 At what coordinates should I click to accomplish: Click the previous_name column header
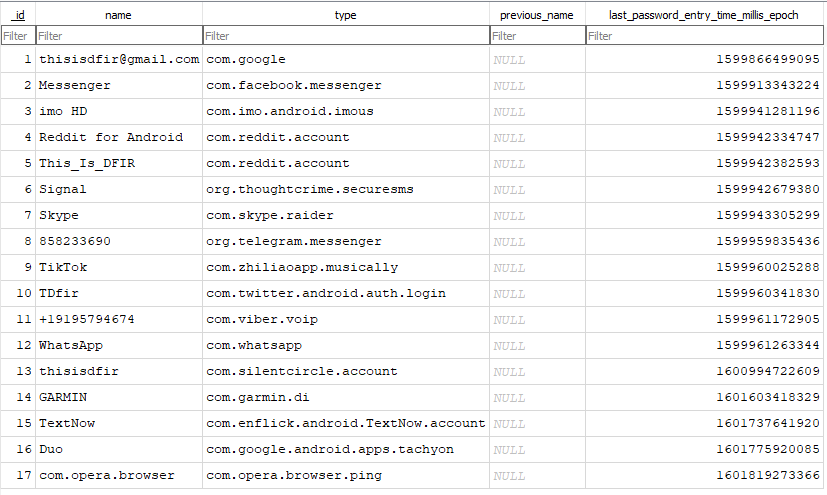[x=537, y=15]
